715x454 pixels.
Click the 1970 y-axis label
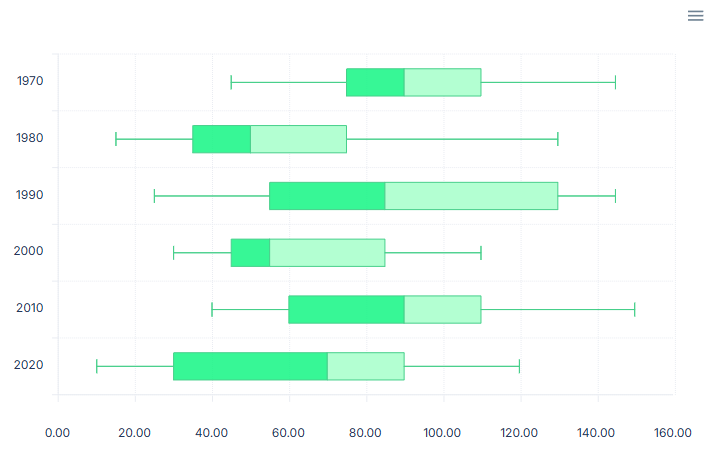point(30,82)
